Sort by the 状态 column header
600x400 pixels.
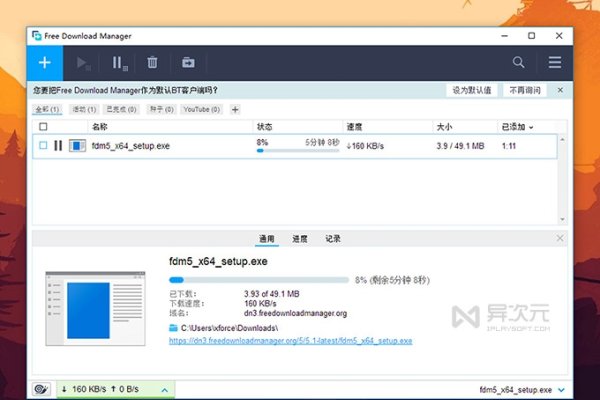264,127
